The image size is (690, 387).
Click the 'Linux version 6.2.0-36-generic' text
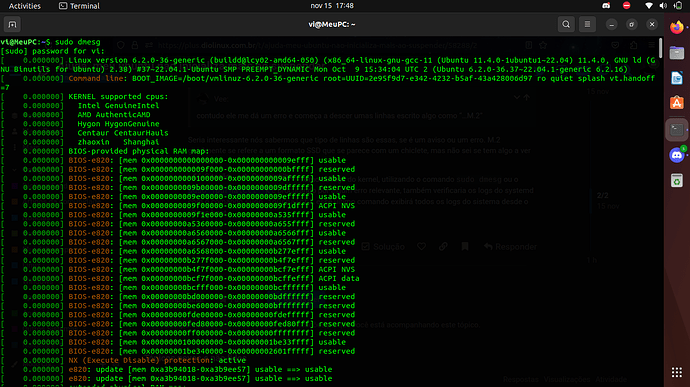[136, 60]
